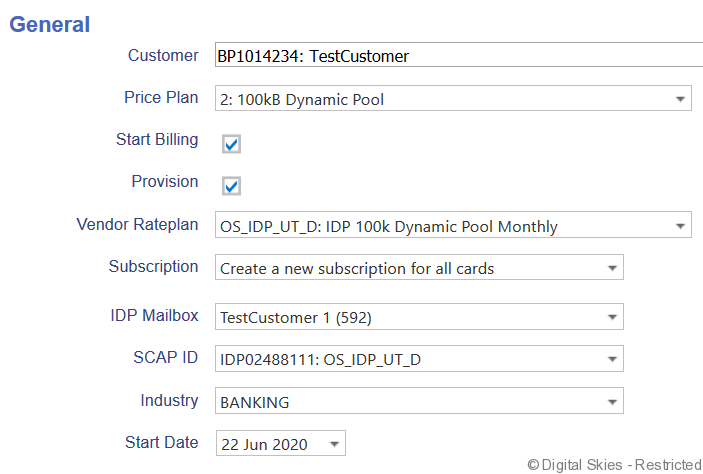703x474 pixels.
Task: Expand the IDP Mailbox dropdown
Action: pyautogui.click(x=419, y=318)
